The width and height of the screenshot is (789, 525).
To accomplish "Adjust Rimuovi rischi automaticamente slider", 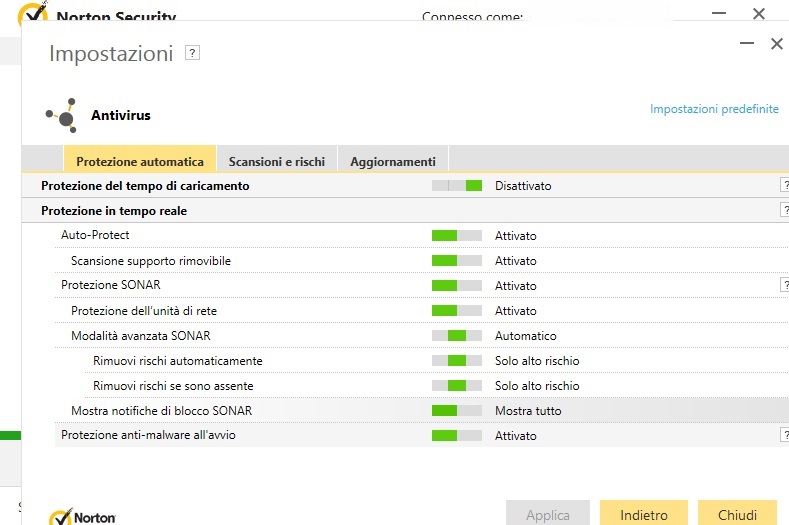I will coord(457,360).
